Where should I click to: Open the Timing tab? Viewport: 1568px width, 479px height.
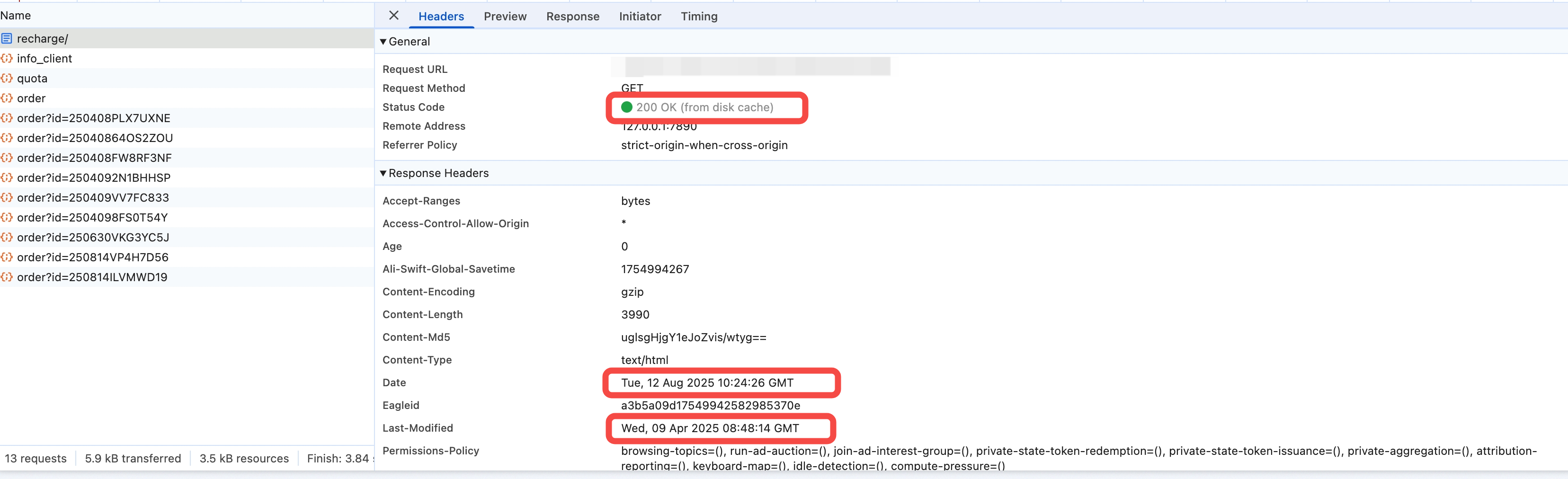click(x=699, y=17)
